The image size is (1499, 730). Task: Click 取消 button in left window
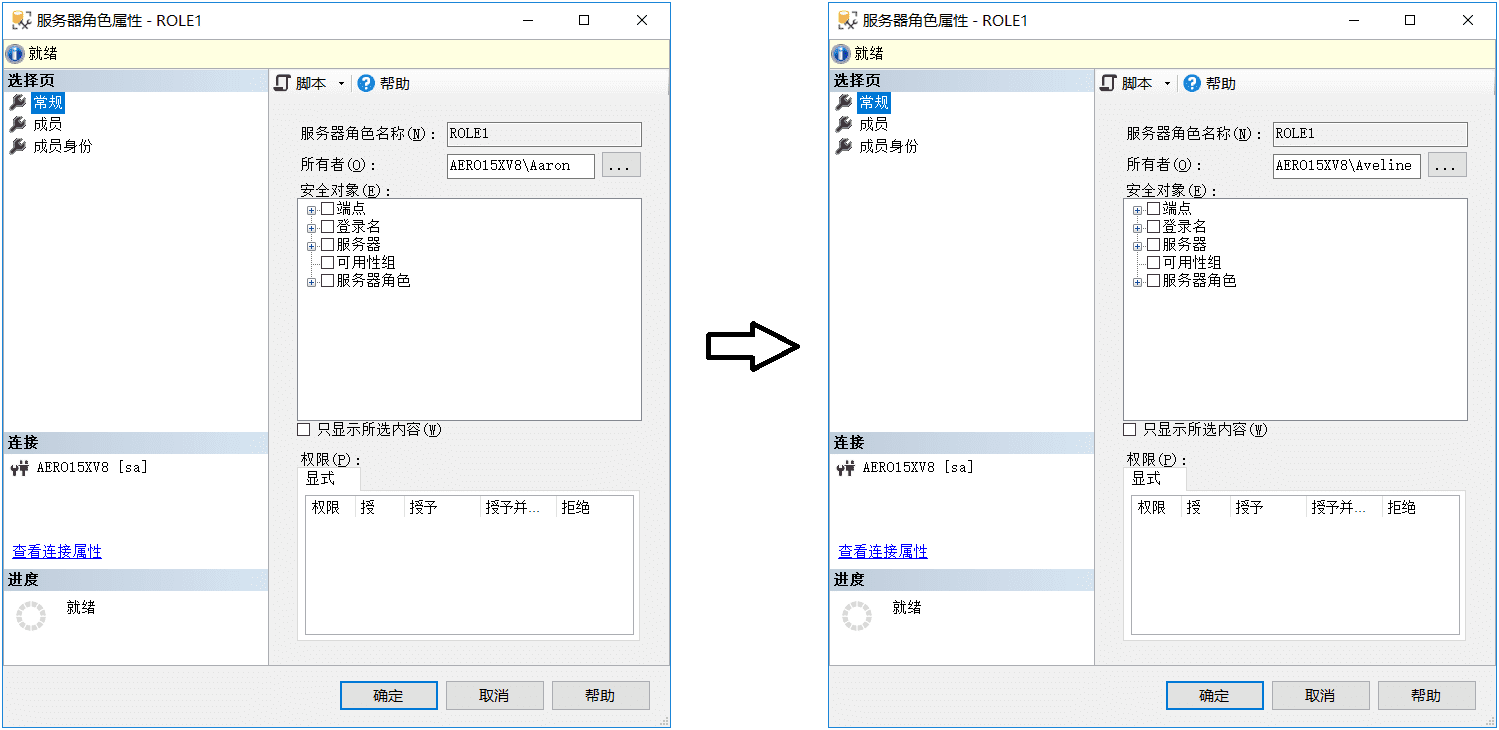point(495,696)
